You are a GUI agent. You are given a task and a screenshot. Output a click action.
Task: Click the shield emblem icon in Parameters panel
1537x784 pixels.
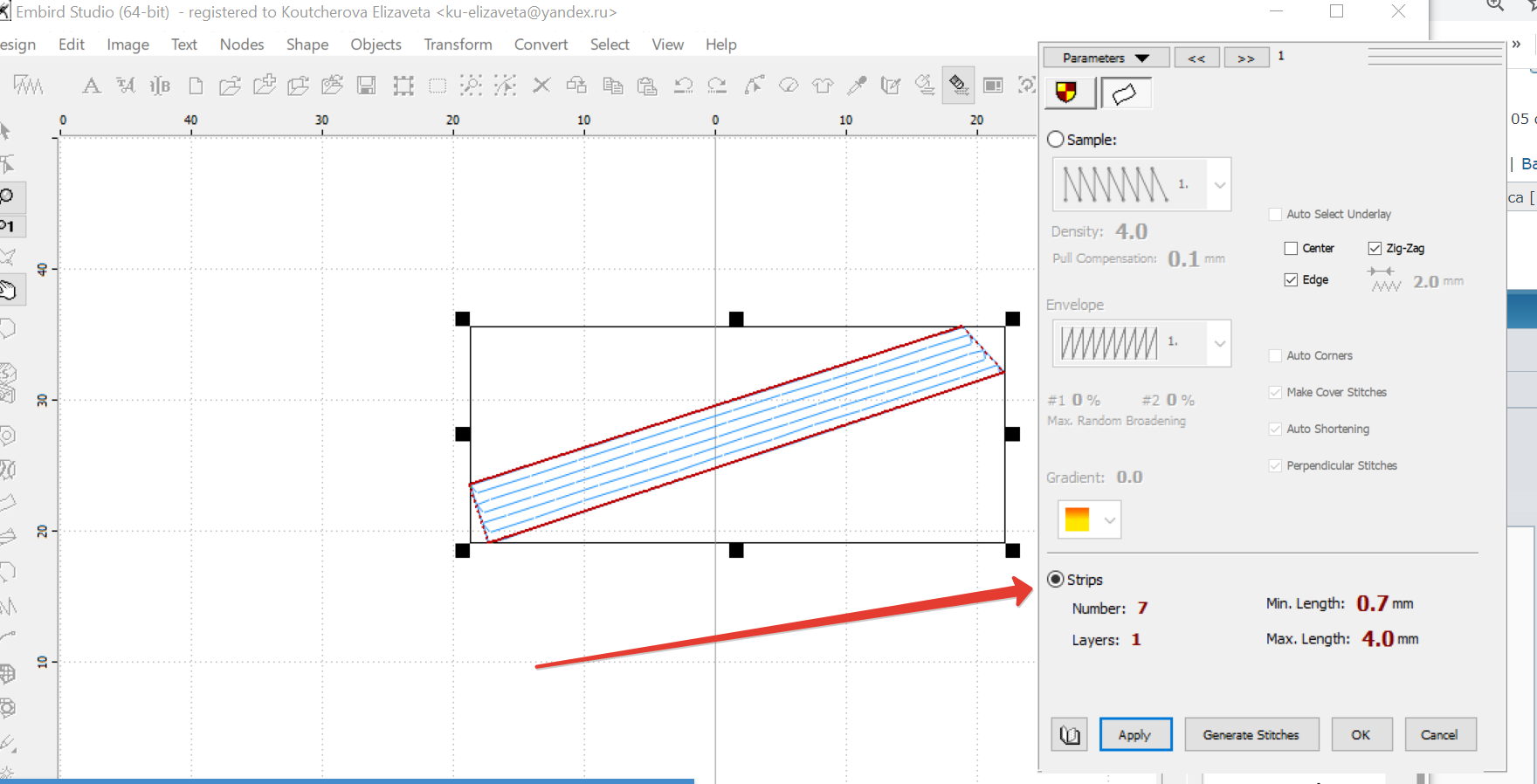pos(1066,93)
